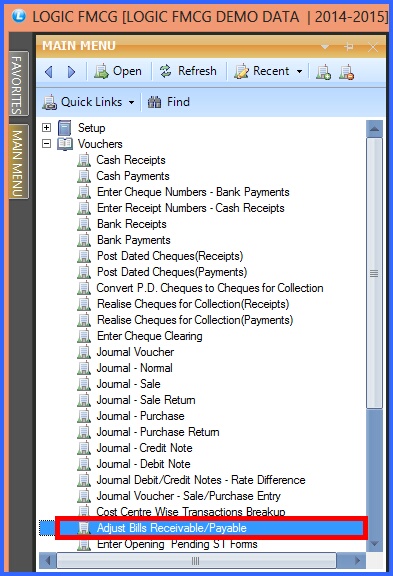The image size is (393, 576).
Task: Select Journal - Sale Return
Action: click(x=146, y=400)
